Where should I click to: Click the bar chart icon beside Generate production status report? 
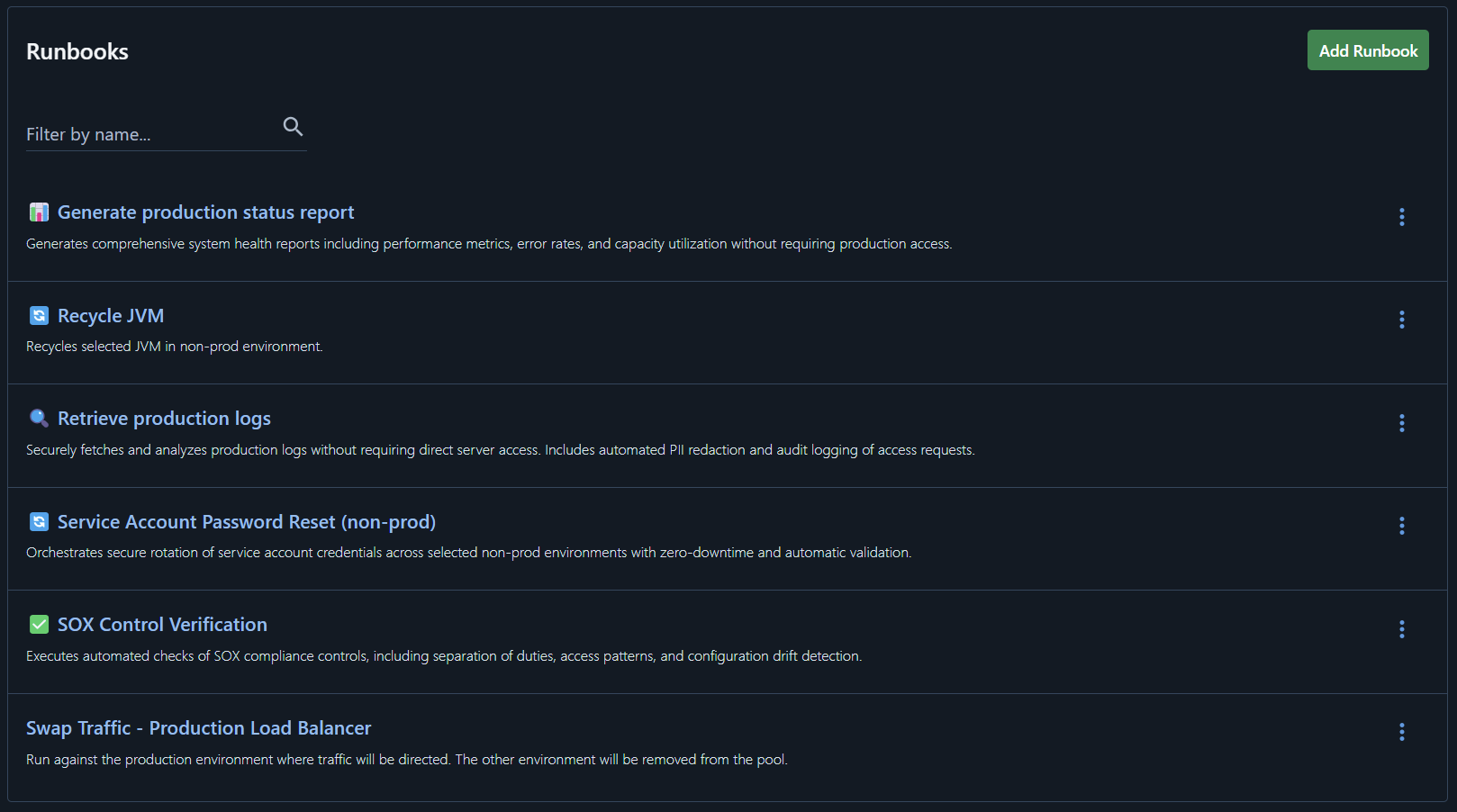tap(39, 212)
